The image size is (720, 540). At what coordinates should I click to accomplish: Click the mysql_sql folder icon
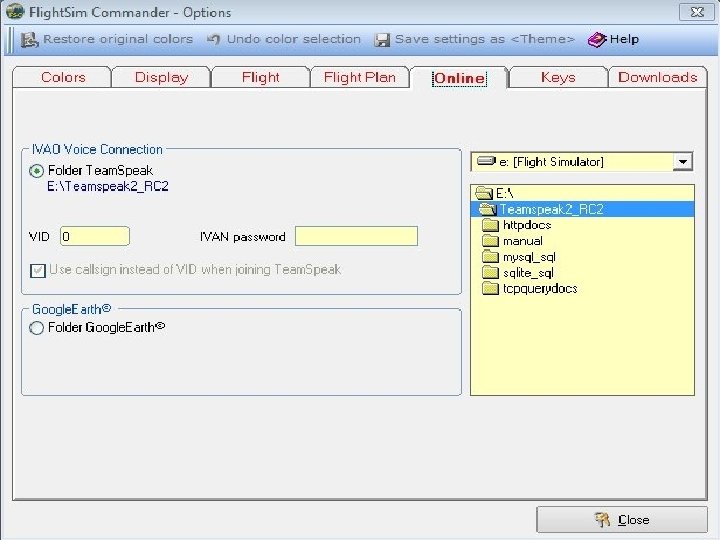(490, 257)
